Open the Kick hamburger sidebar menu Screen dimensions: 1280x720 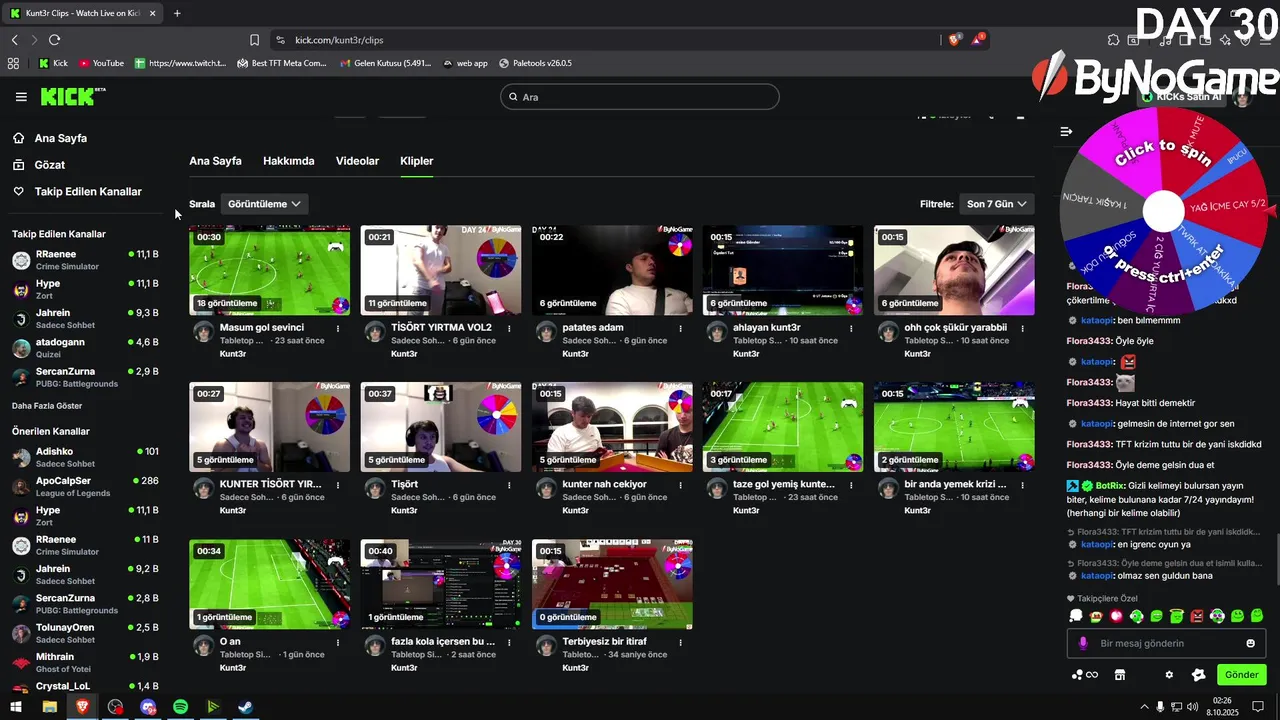(21, 97)
